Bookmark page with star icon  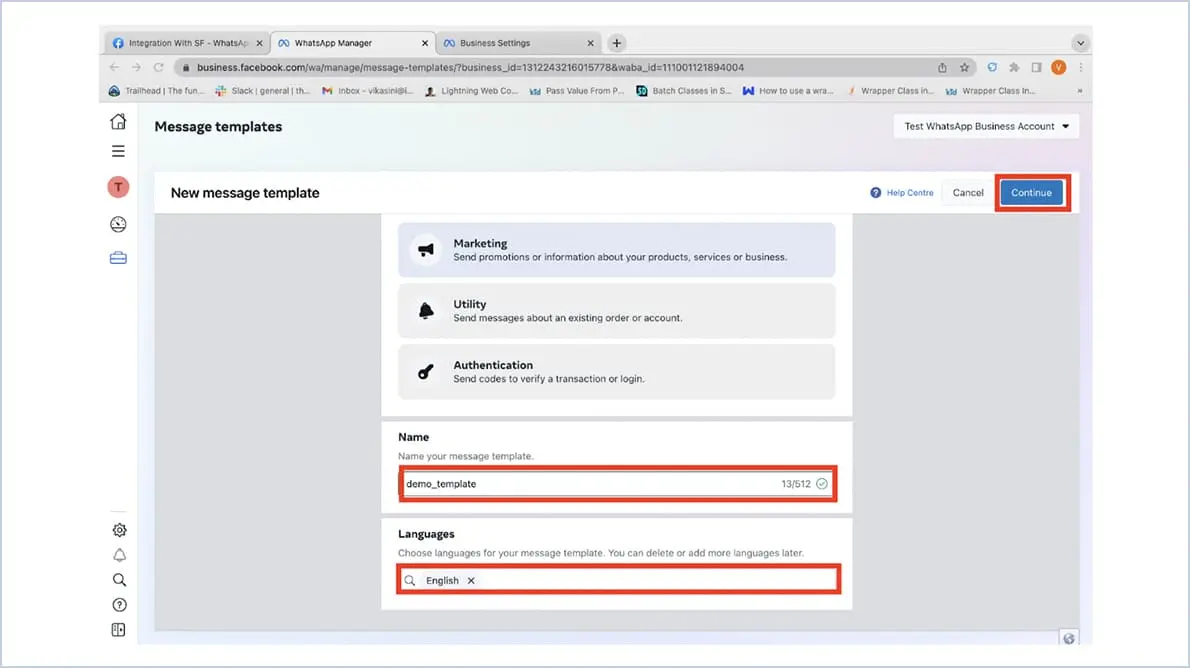(965, 68)
